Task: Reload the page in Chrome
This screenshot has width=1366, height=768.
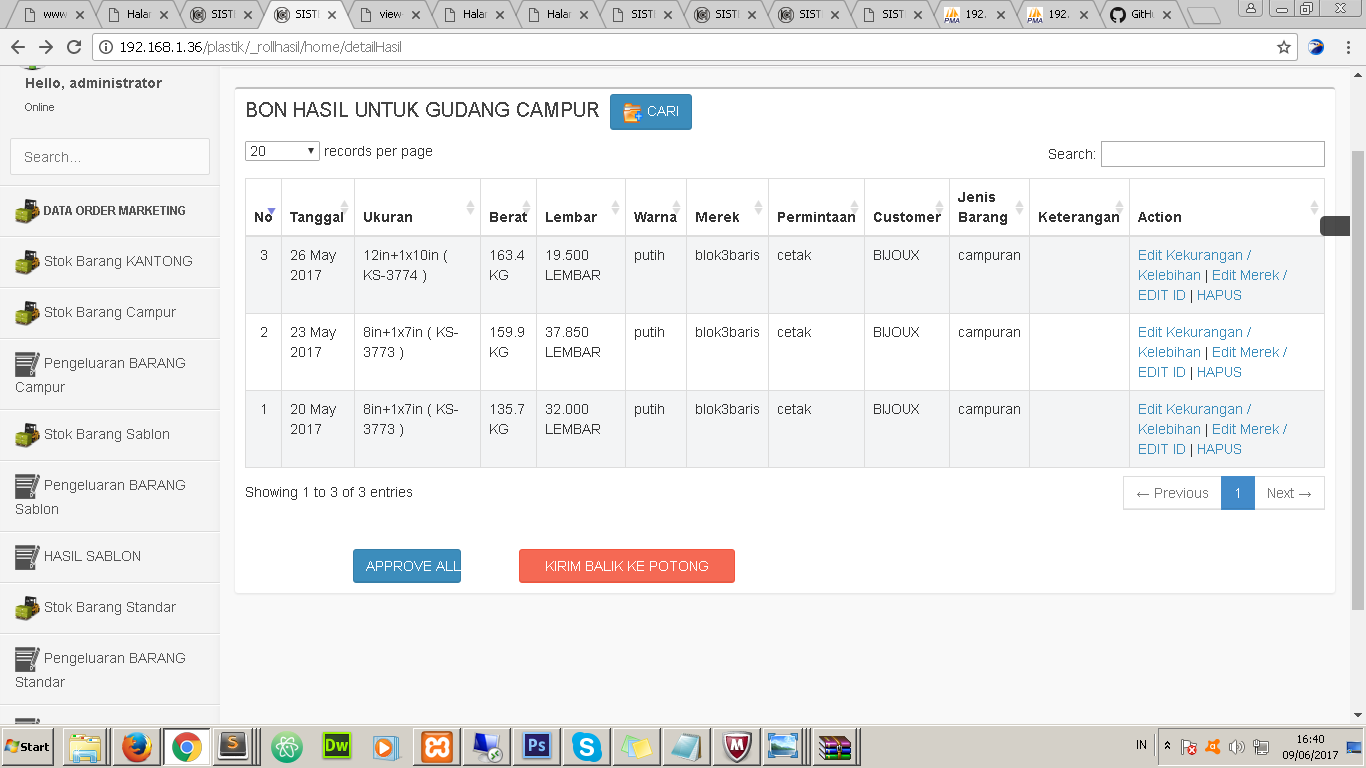Action: (x=73, y=47)
